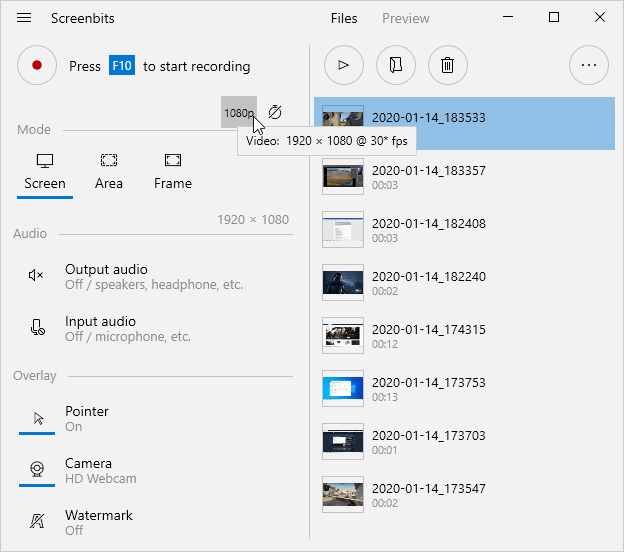Play the selected recording
The image size is (624, 552).
tap(344, 65)
